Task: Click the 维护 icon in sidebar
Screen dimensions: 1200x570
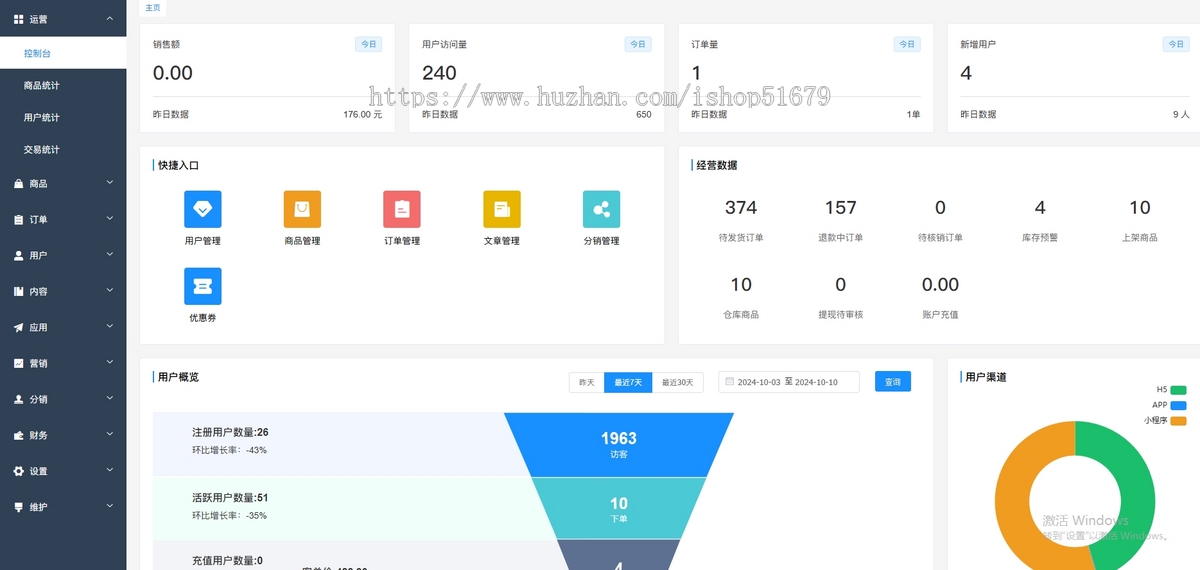Action: [18, 507]
